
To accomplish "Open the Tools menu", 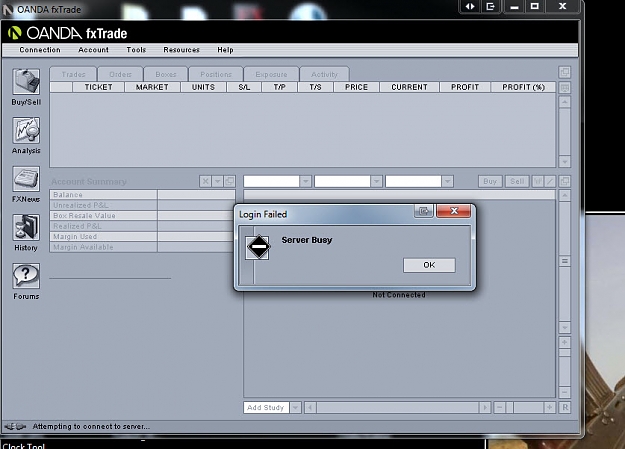I will pos(136,50).
